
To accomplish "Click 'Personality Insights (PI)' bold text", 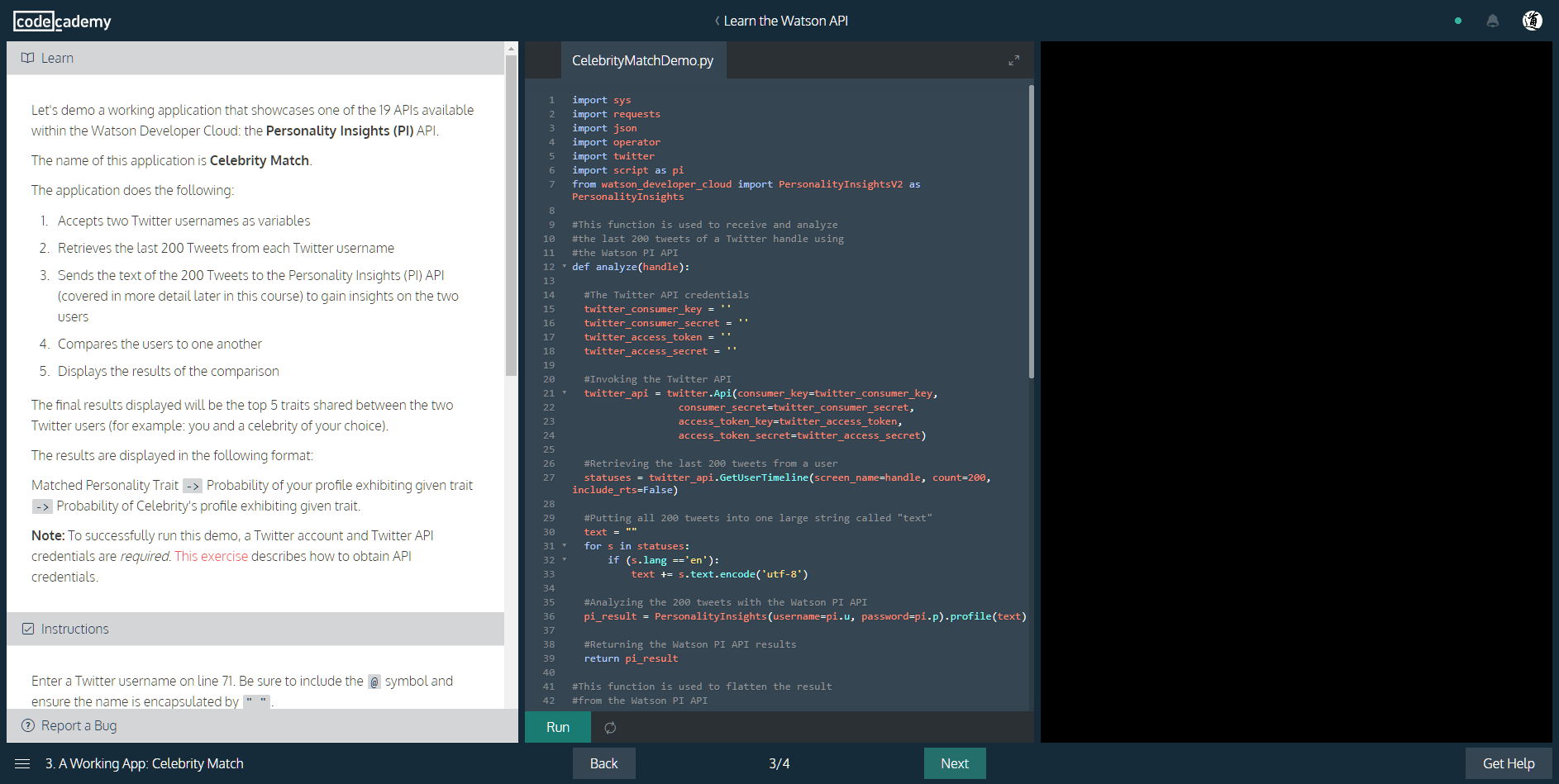I will [340, 131].
